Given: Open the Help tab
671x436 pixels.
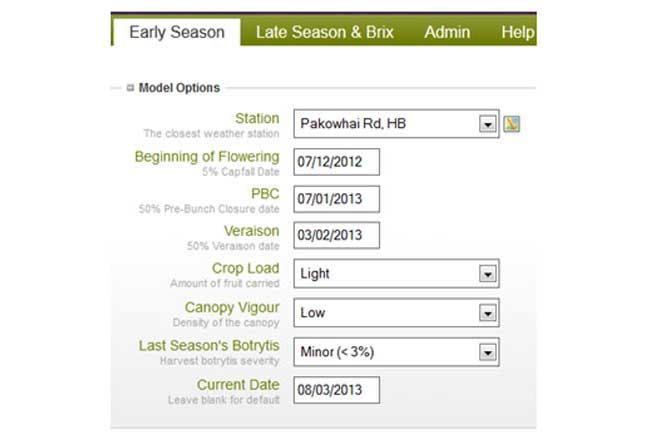Looking at the screenshot, I should 517,32.
